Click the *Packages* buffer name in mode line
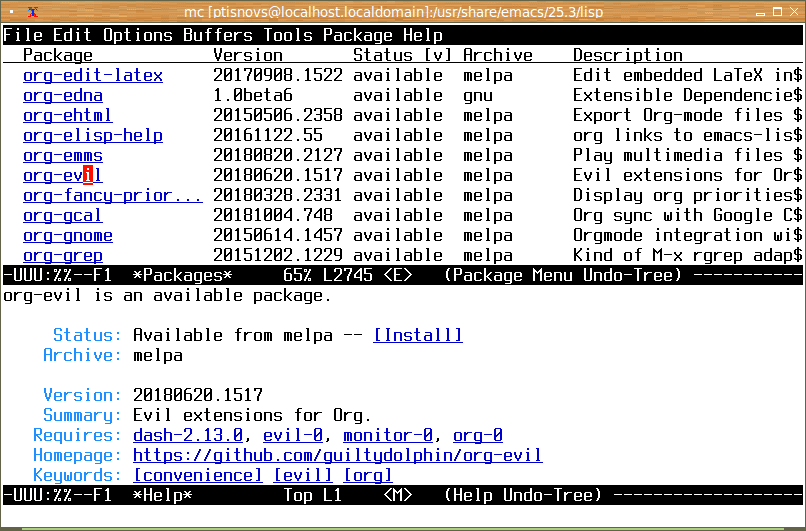Screen dimensions: 806x531 point(182,276)
